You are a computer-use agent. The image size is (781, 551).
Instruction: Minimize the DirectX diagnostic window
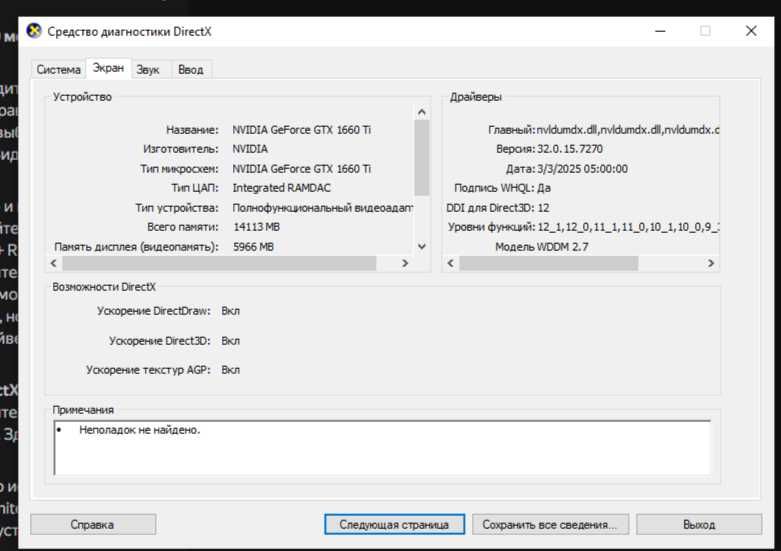click(660, 31)
